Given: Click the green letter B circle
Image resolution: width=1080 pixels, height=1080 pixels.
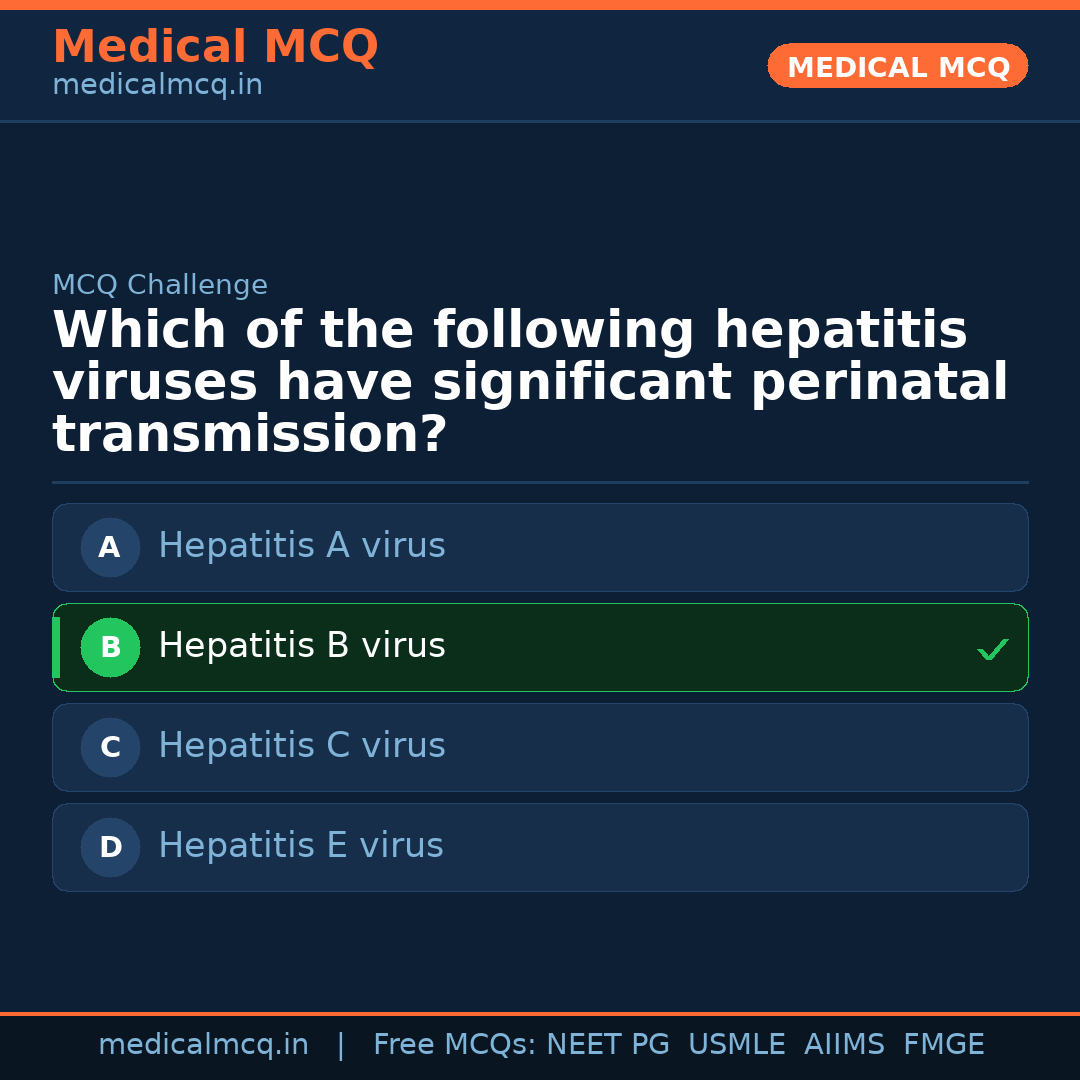Looking at the screenshot, I should (110, 647).
